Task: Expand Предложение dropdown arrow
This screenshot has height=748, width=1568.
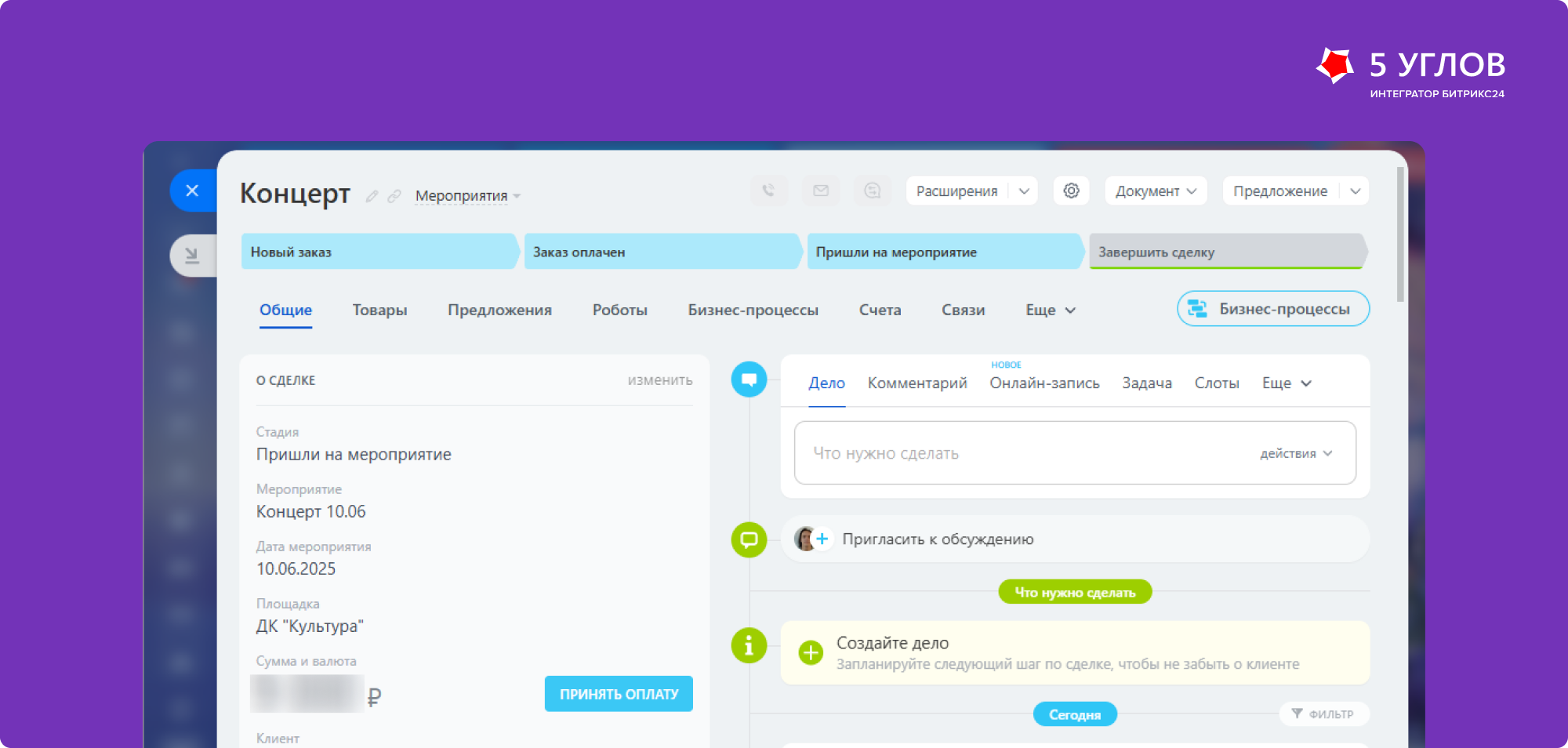Action: [1355, 191]
